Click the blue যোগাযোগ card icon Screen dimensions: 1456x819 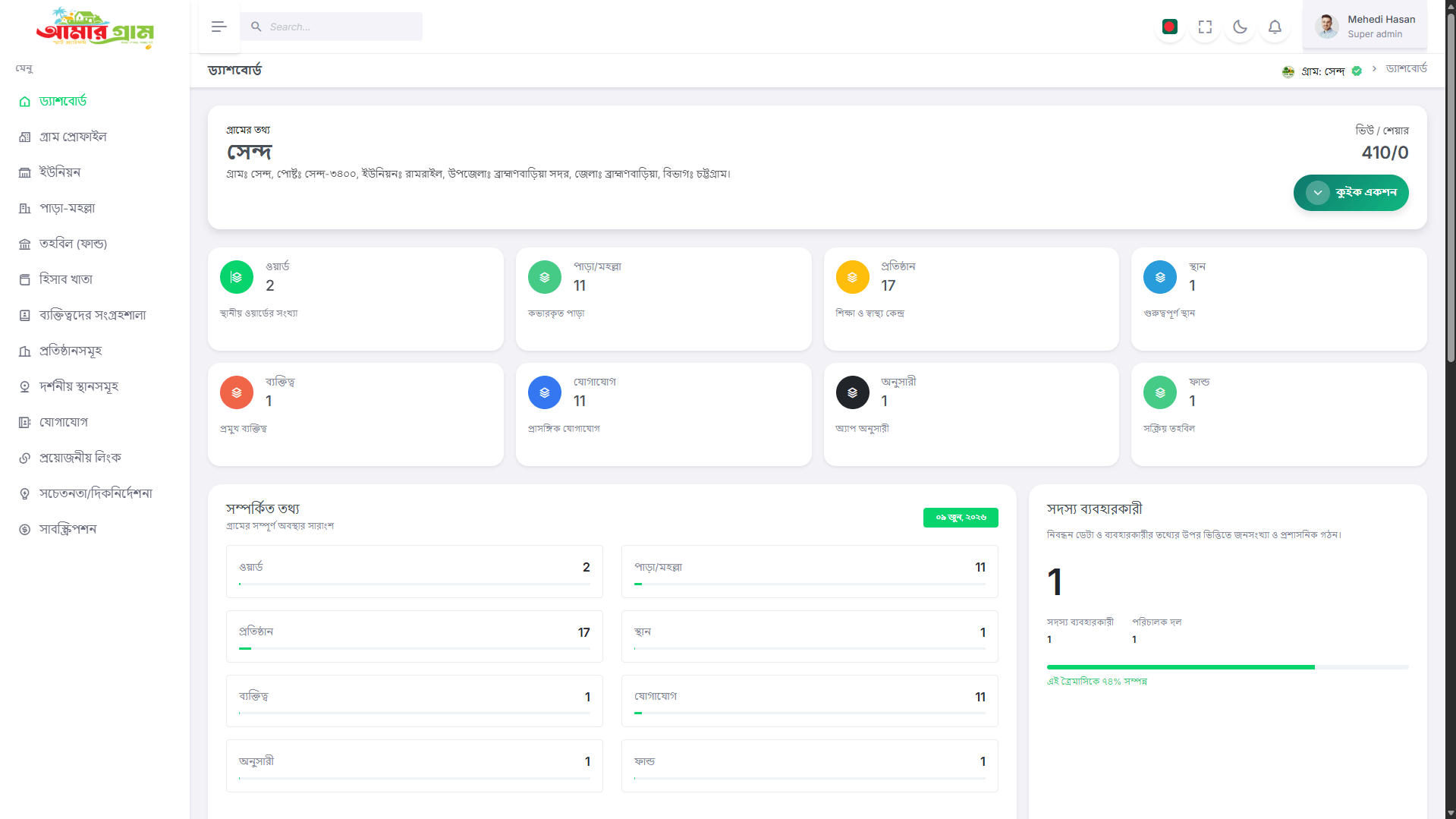click(x=545, y=392)
